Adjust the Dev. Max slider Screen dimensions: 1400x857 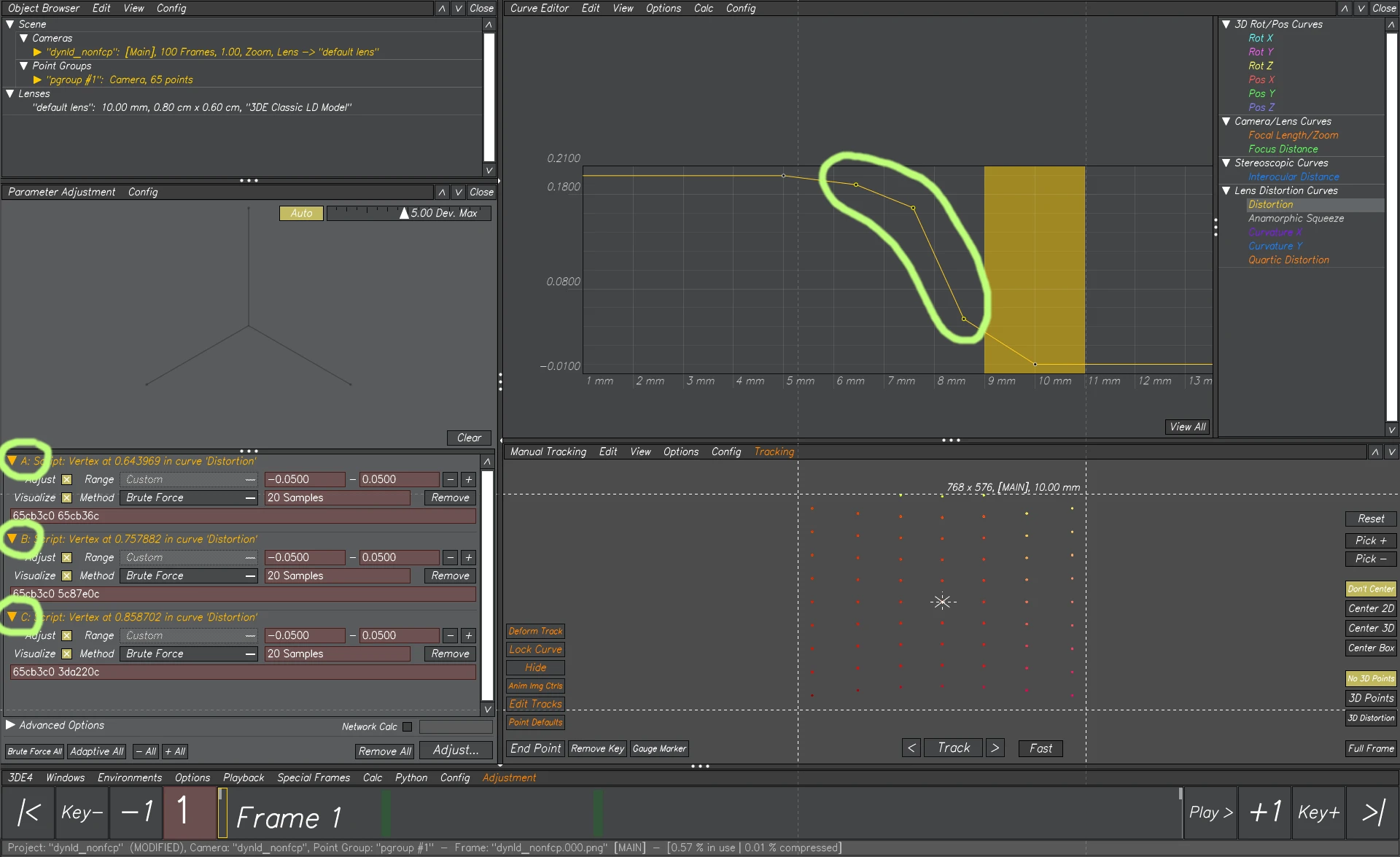click(x=408, y=213)
